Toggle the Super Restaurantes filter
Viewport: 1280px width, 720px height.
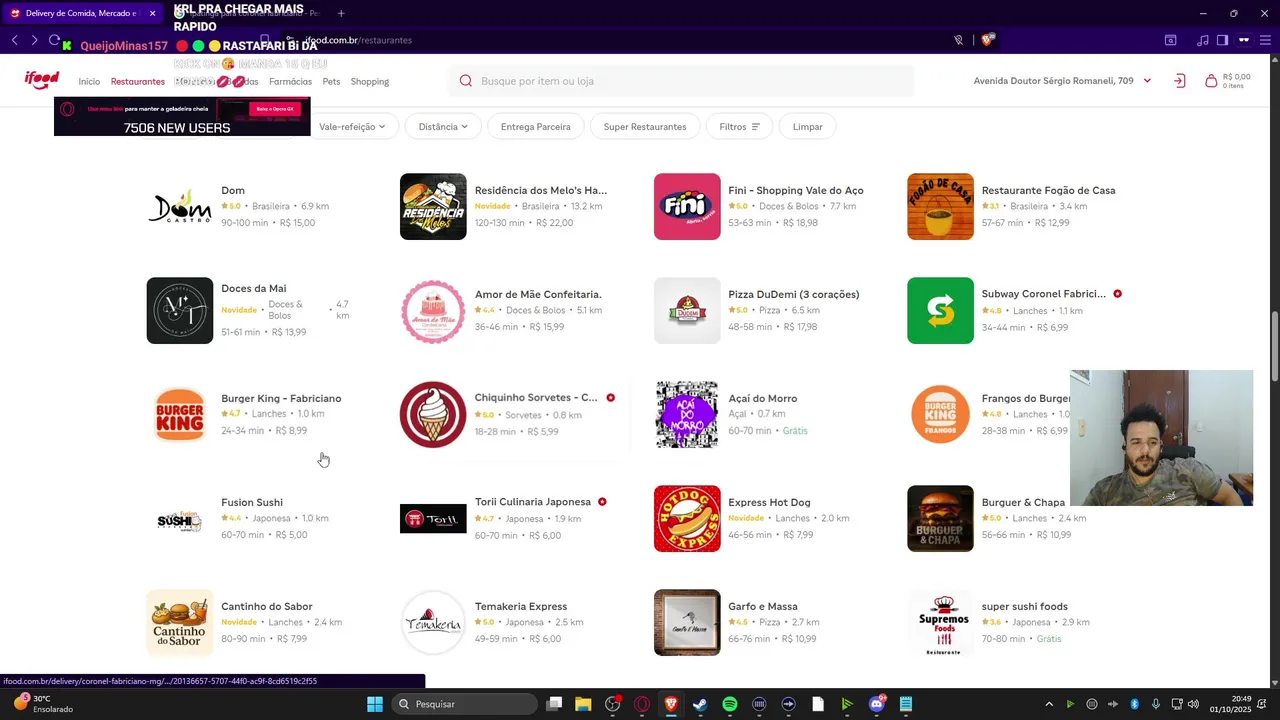click(x=645, y=127)
